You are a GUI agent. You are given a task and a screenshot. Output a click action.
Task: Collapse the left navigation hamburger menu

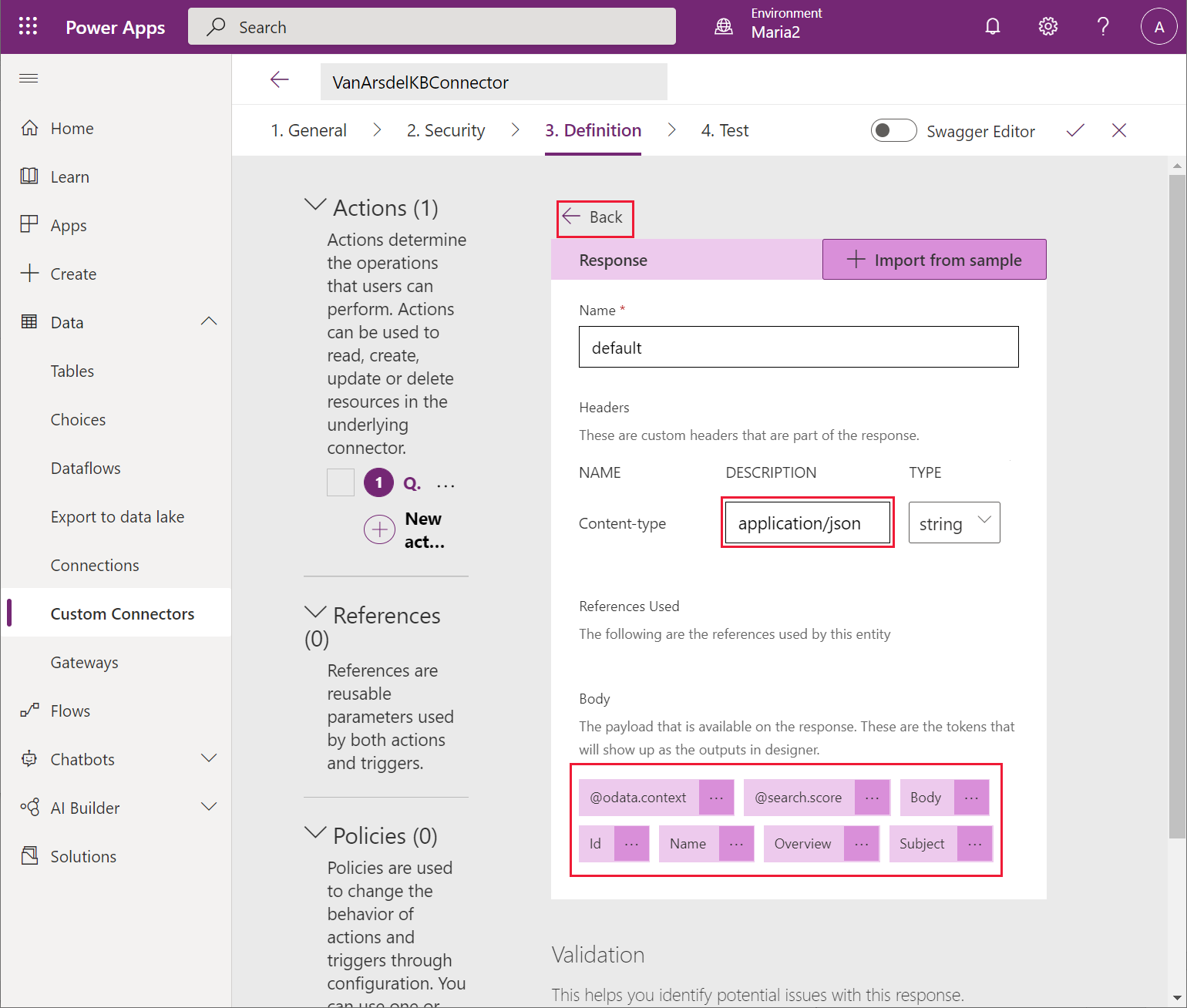29,79
